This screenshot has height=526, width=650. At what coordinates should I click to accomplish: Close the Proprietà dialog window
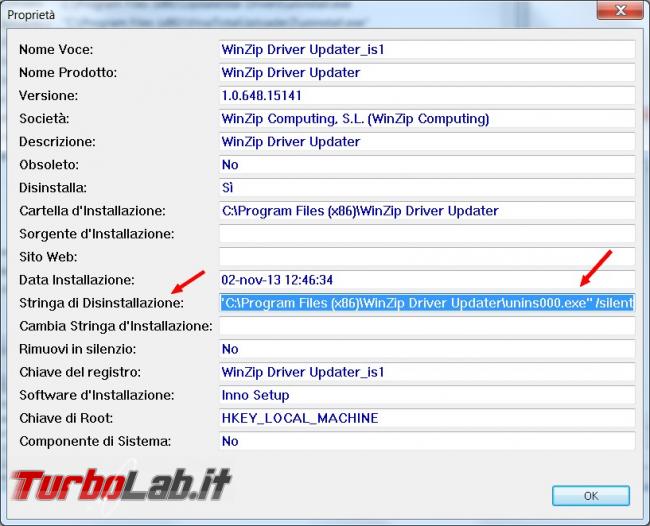click(x=619, y=10)
